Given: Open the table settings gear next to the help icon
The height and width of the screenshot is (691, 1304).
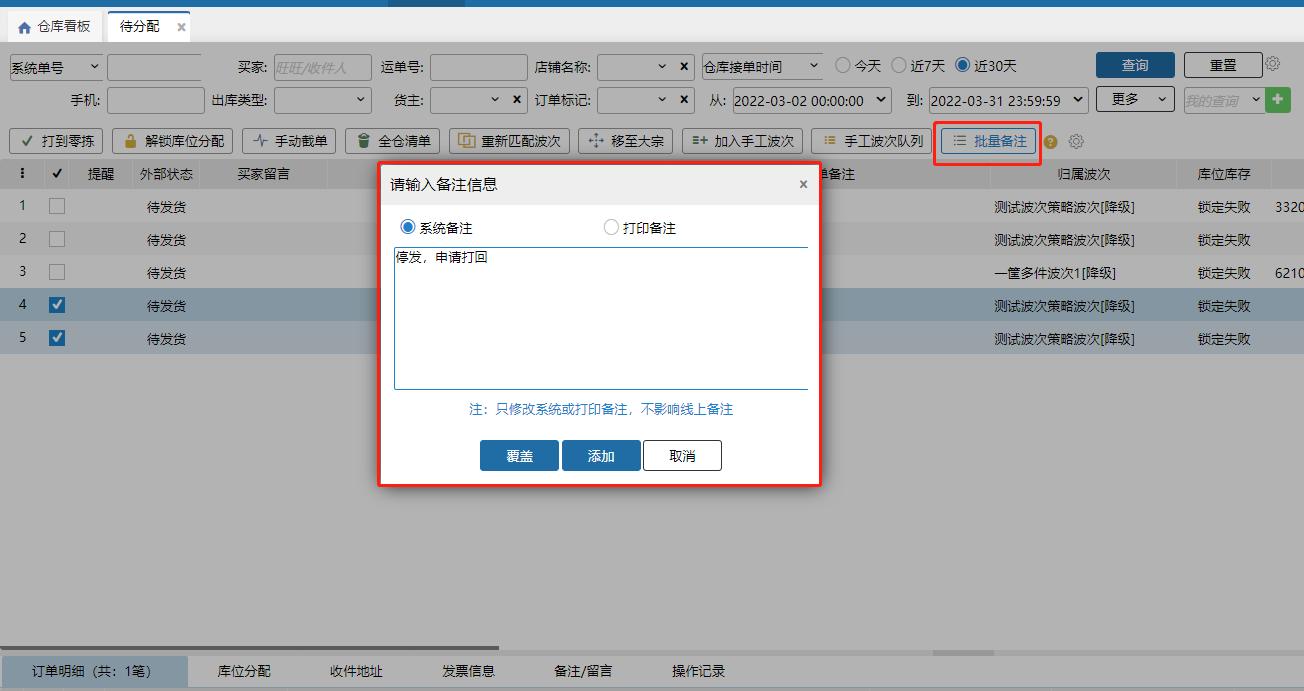Looking at the screenshot, I should click(x=1075, y=142).
